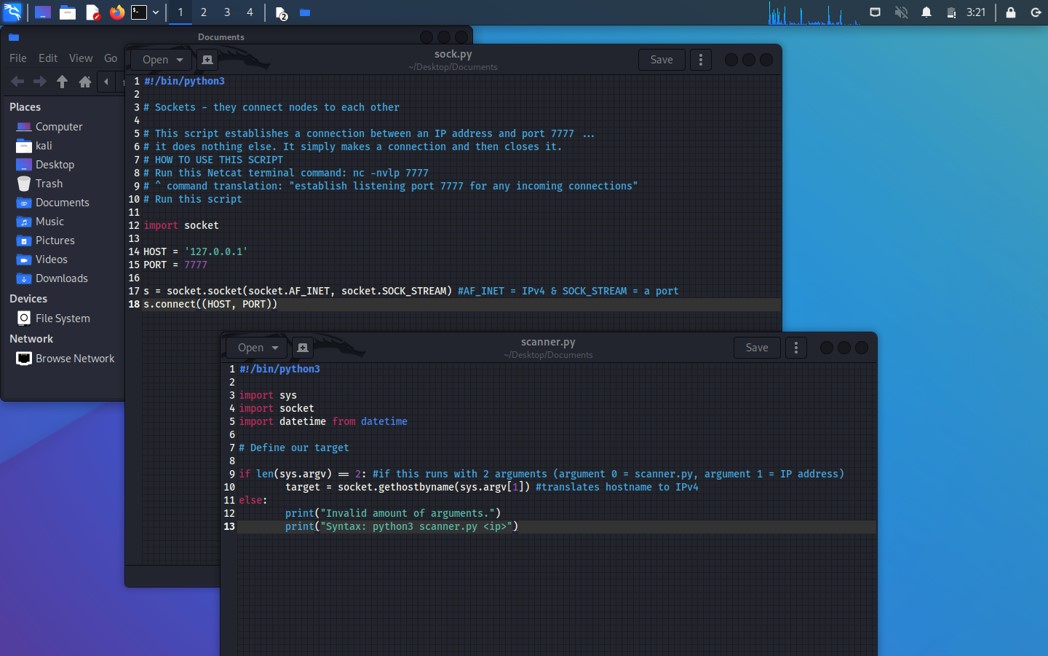Click the '# Define our target' comment

coord(294,447)
